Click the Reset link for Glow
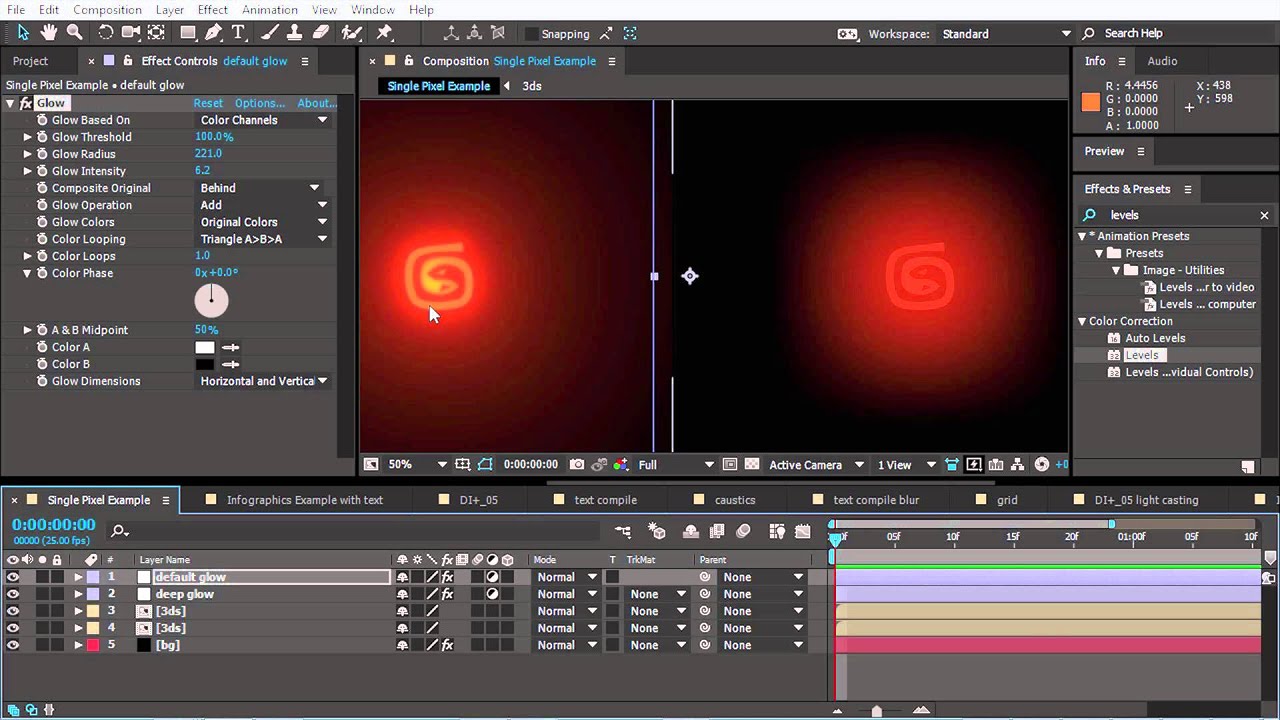 (x=208, y=103)
